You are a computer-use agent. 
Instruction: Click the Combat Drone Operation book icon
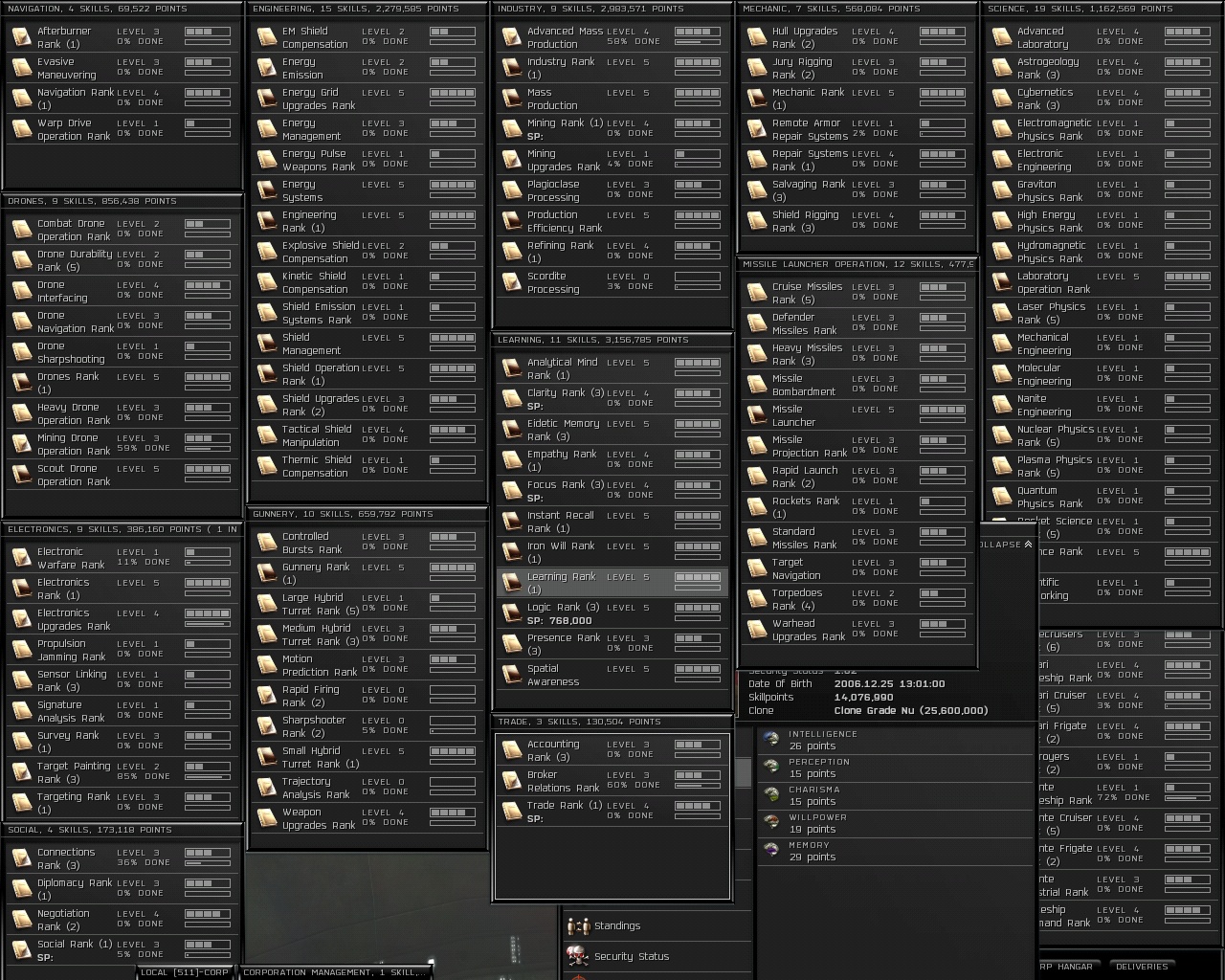coord(22,230)
